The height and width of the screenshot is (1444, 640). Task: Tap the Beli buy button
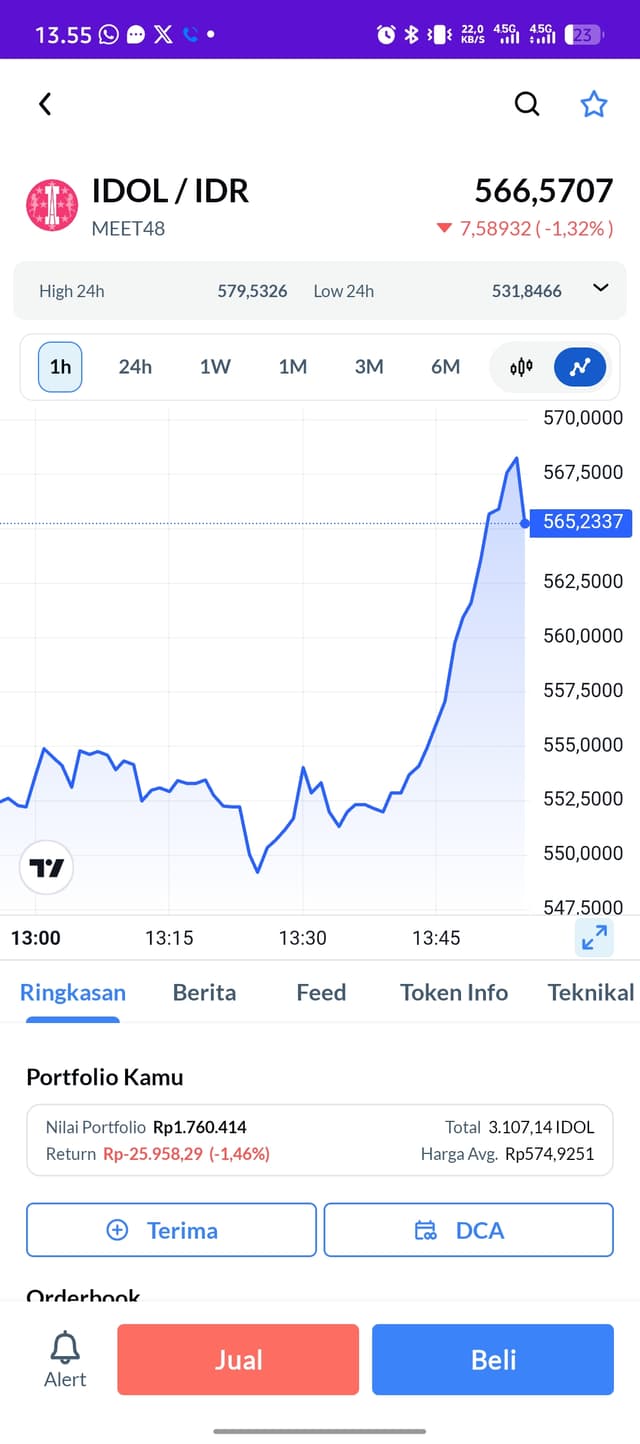pos(493,1359)
